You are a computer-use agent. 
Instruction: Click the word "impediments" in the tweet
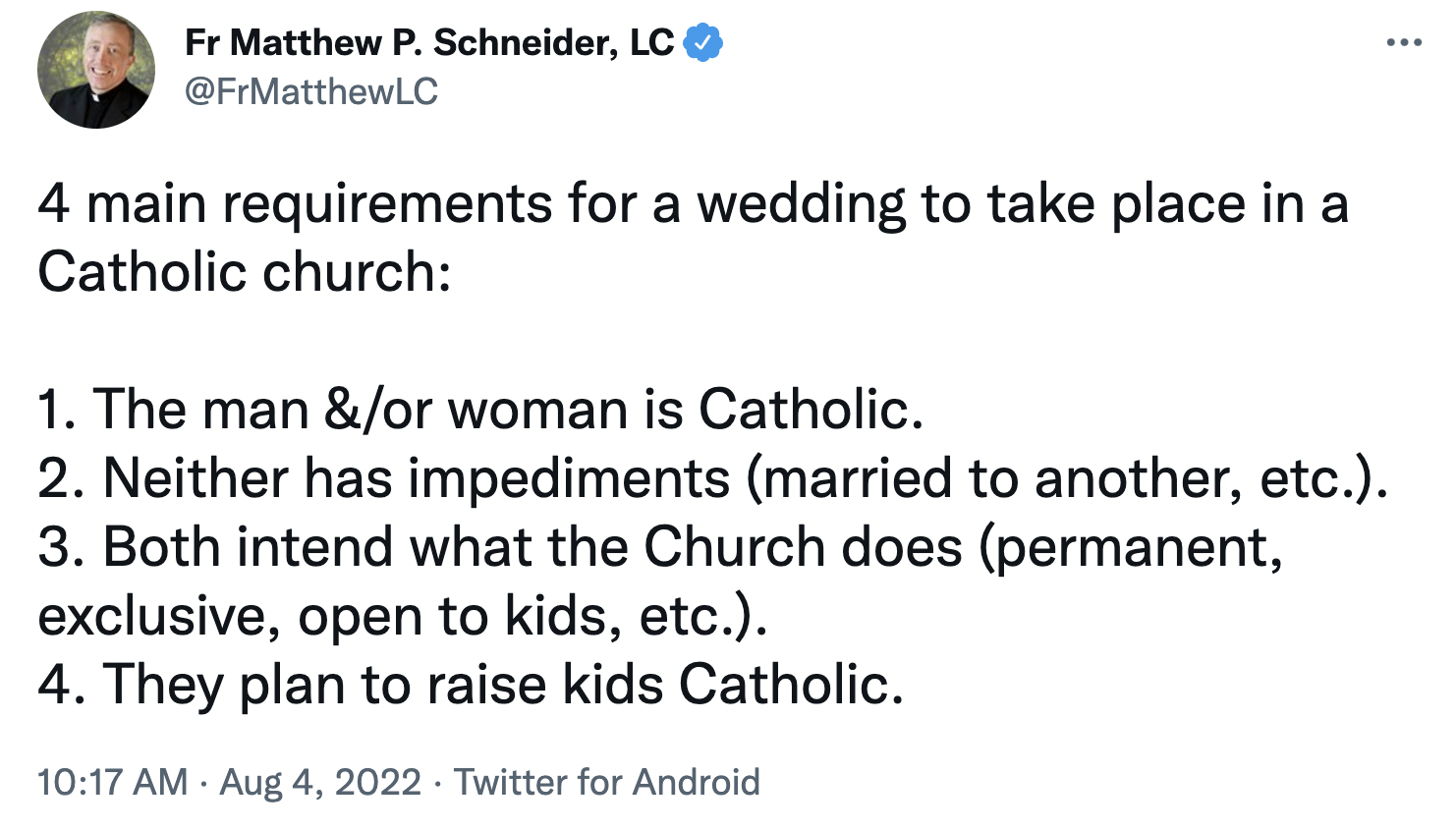[x=570, y=478]
